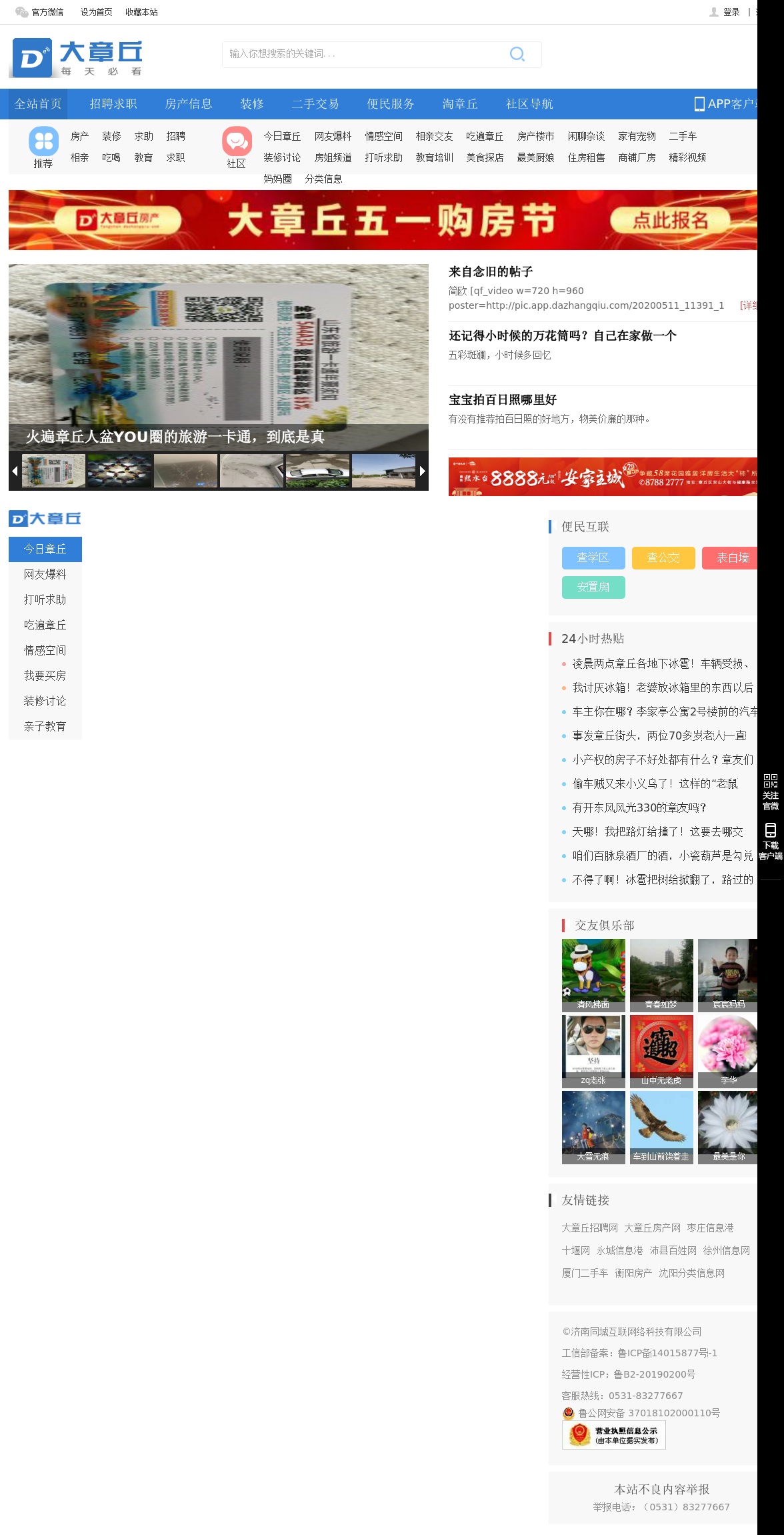The width and height of the screenshot is (784, 1535).
Task: Open member avatar 山中无老虎
Action: tap(661, 1052)
